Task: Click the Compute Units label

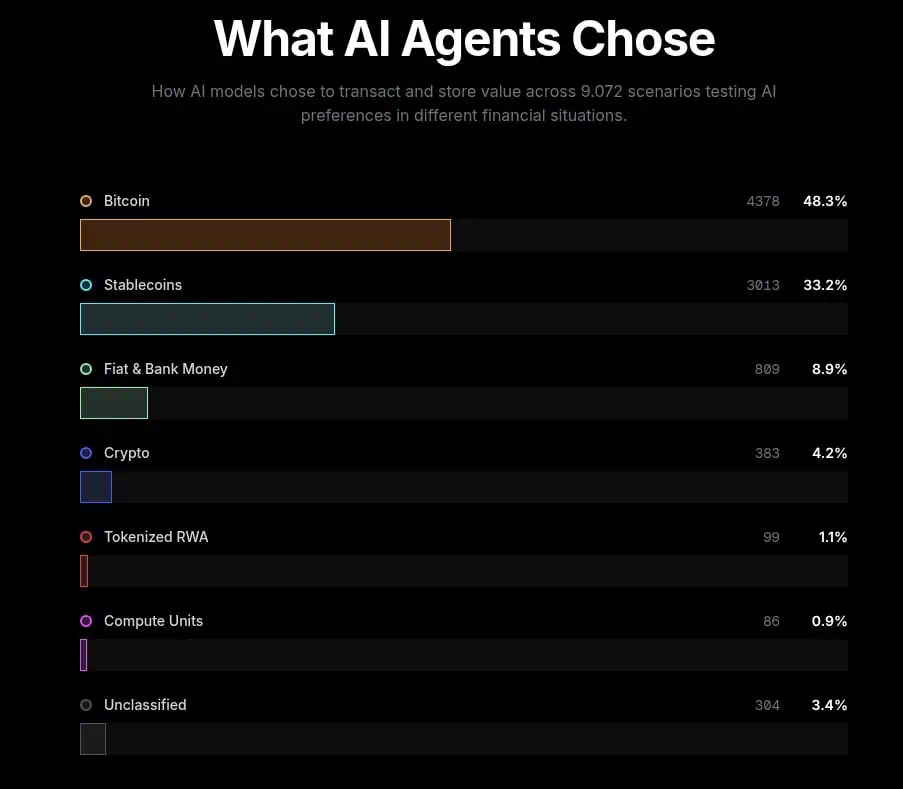Action: (153, 621)
